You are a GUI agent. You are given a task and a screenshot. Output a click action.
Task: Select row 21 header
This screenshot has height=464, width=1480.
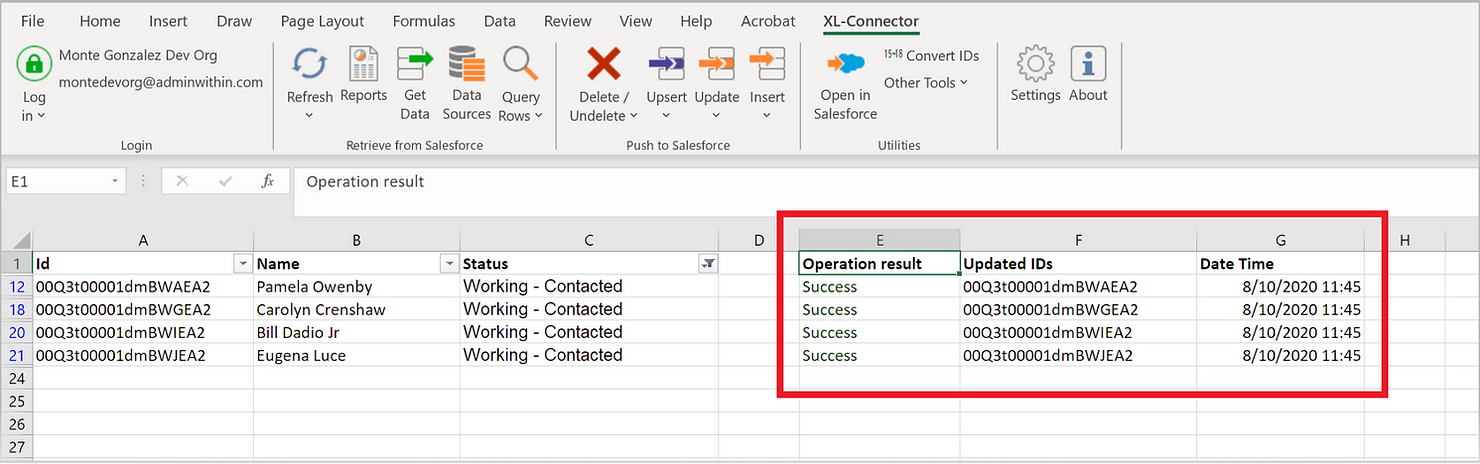[17, 356]
